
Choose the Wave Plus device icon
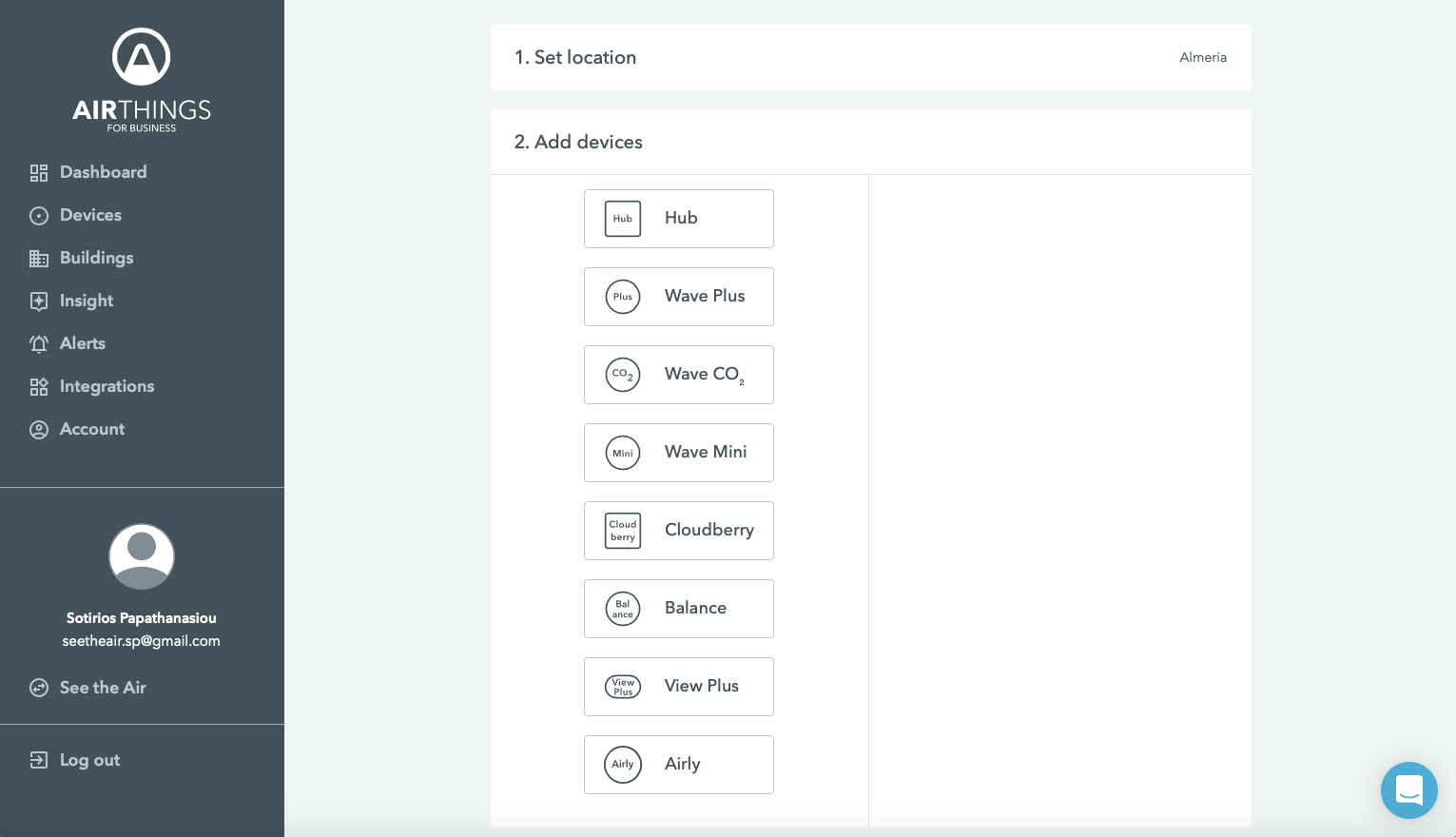coord(623,297)
